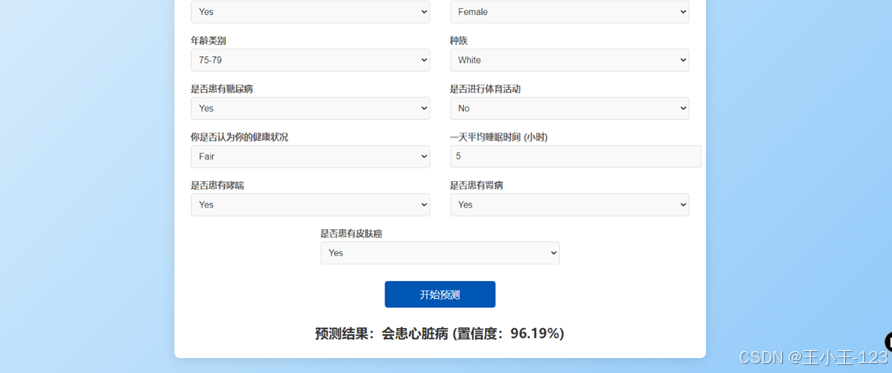Screen dimensions: 892x373
Task: Click the 是否患有皮肤癌 label text
Action: point(351,234)
